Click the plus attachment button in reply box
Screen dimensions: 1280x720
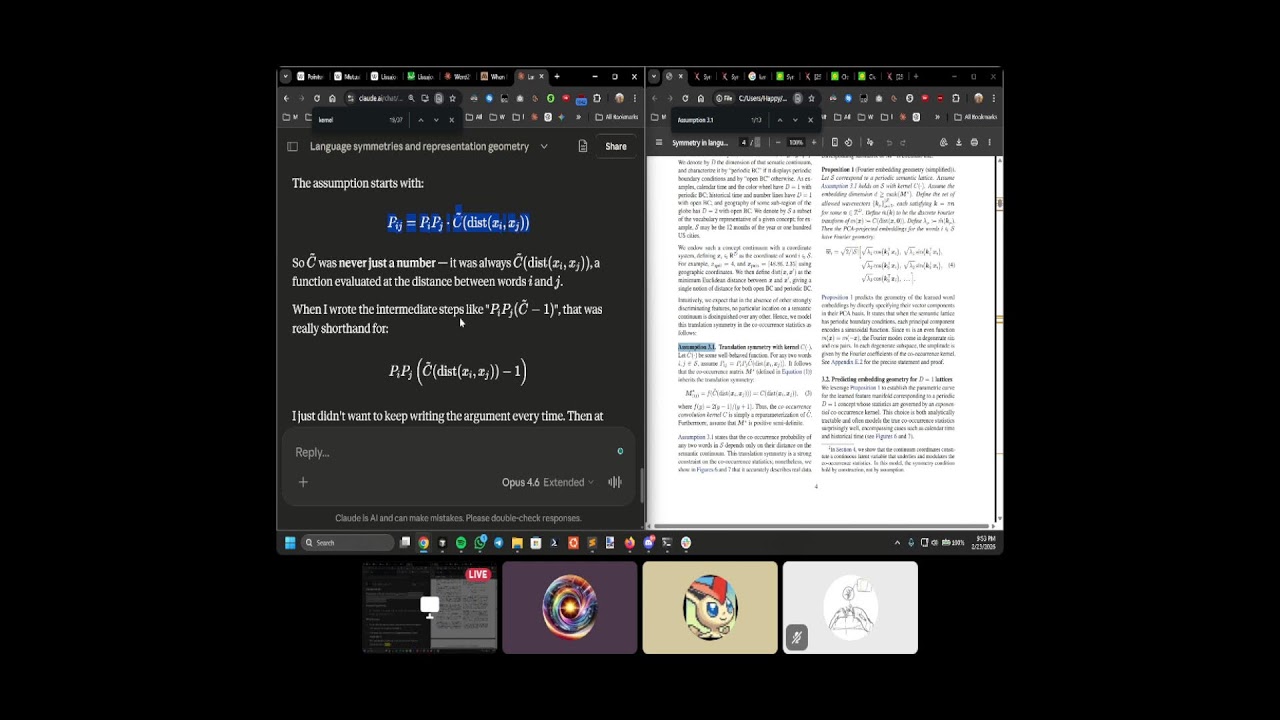pos(303,482)
